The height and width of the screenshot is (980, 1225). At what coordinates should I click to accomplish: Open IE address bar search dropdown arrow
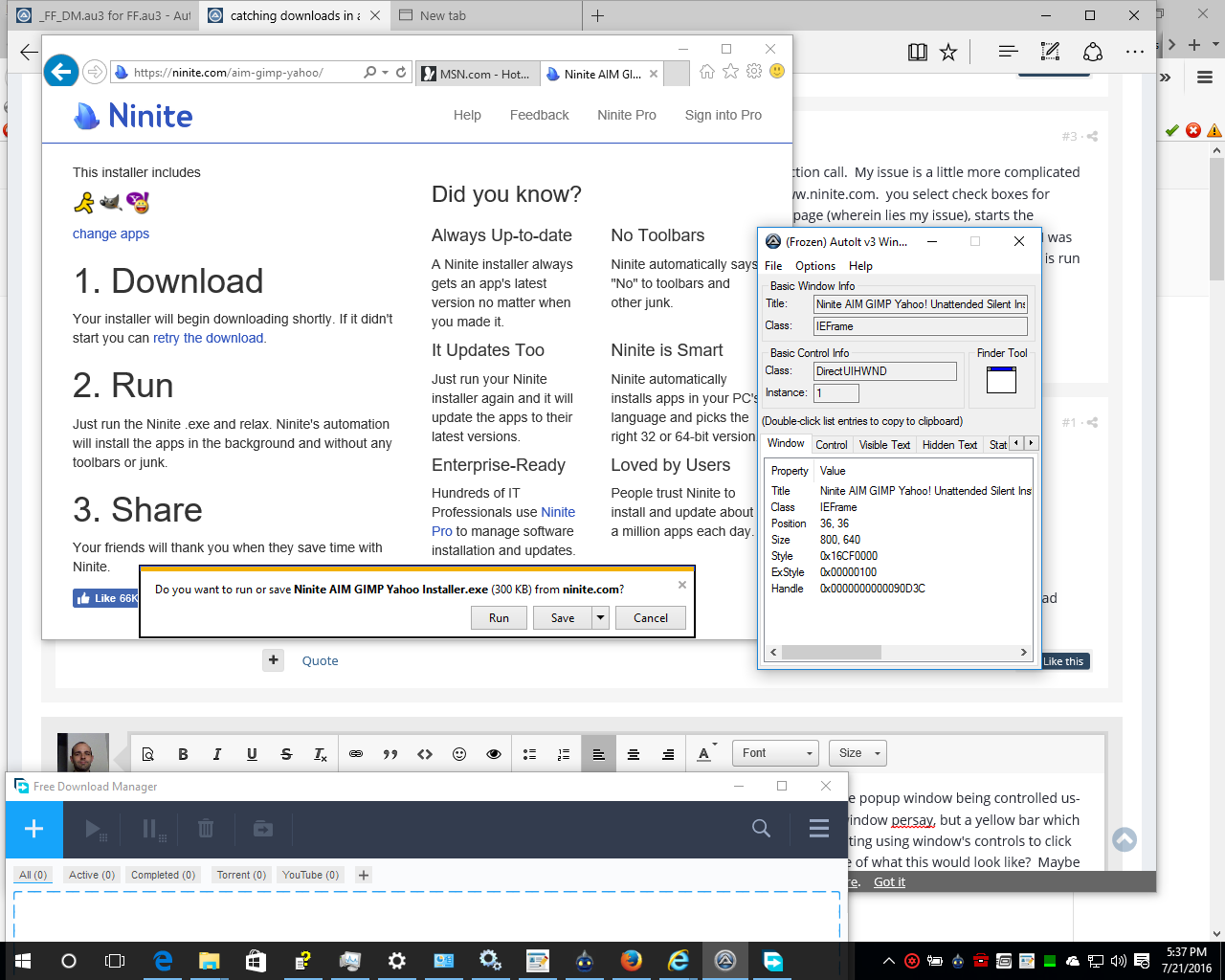(385, 72)
